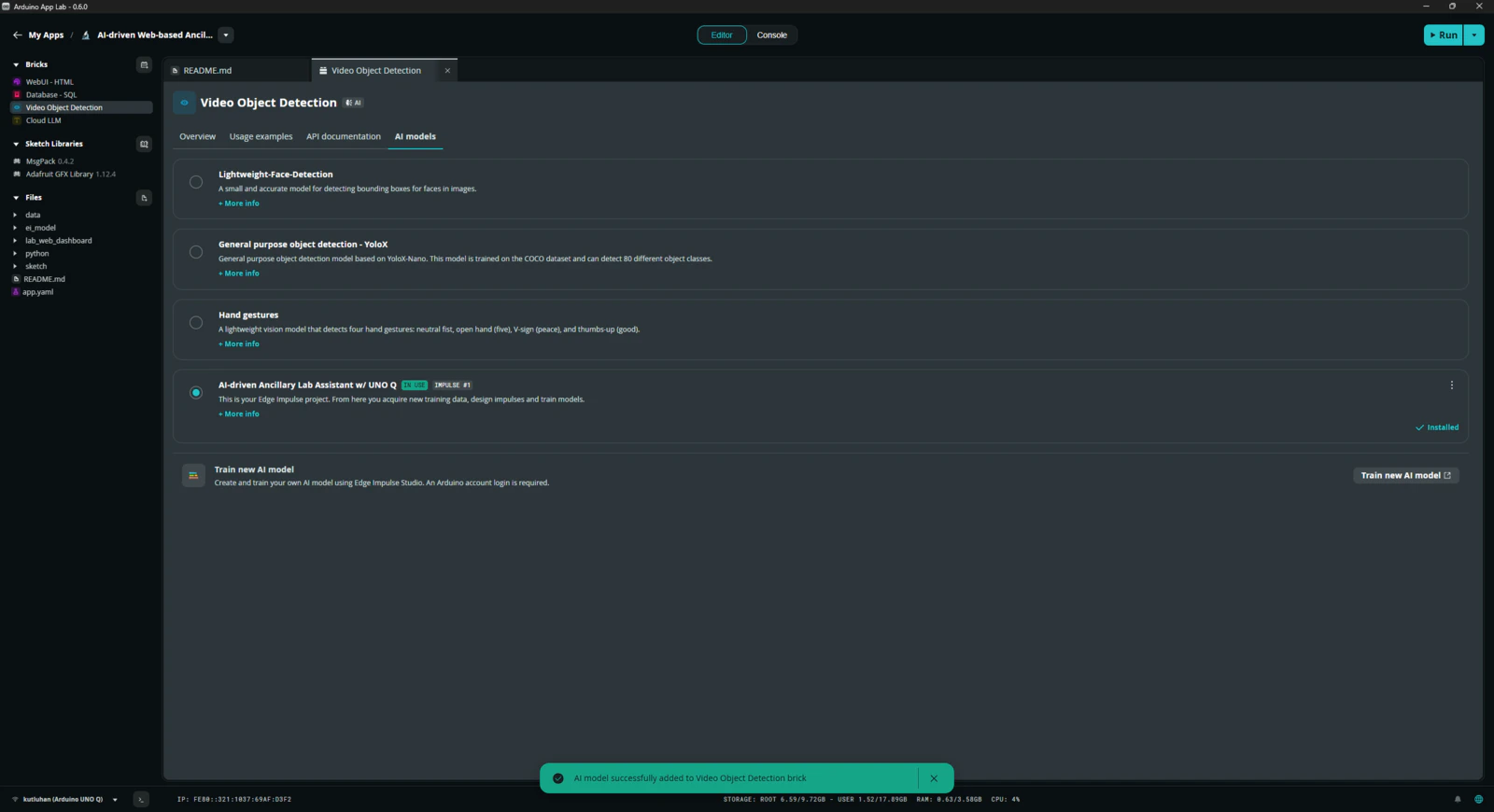The image size is (1494, 812).
Task: Collapse the Bricks section
Action: [x=16, y=65]
